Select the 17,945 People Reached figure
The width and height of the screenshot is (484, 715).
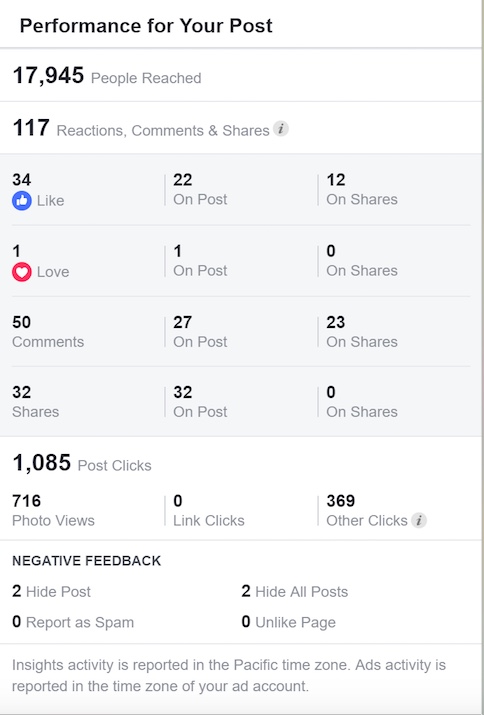tap(48, 76)
